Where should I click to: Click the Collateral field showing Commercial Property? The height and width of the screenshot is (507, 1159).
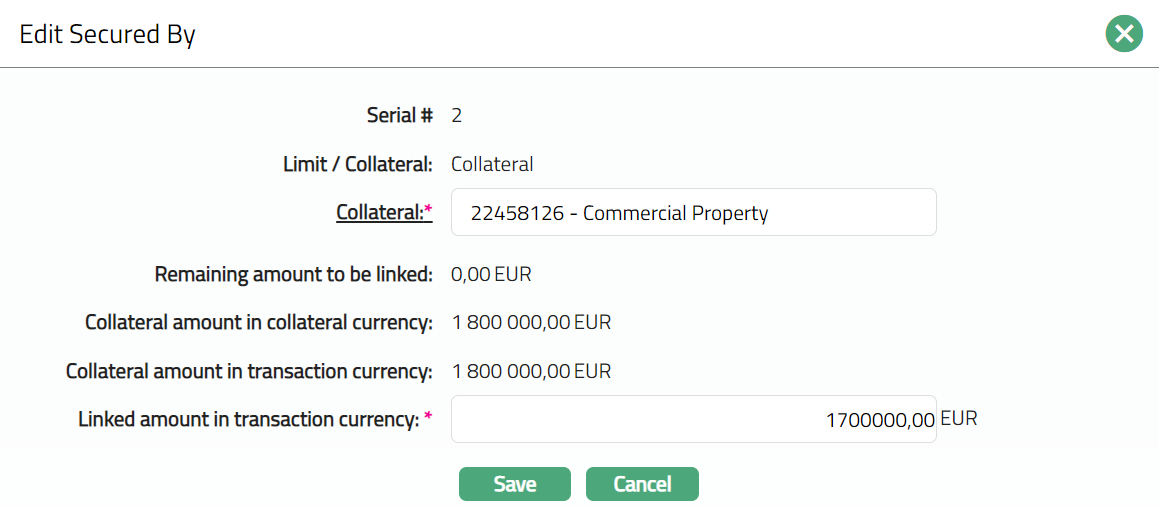pyautogui.click(x=693, y=213)
